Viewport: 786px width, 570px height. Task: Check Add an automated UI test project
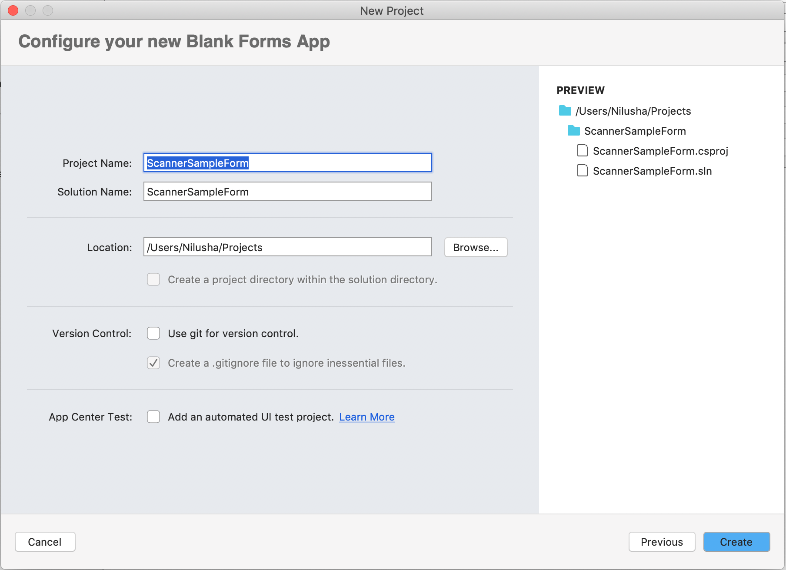(154, 417)
